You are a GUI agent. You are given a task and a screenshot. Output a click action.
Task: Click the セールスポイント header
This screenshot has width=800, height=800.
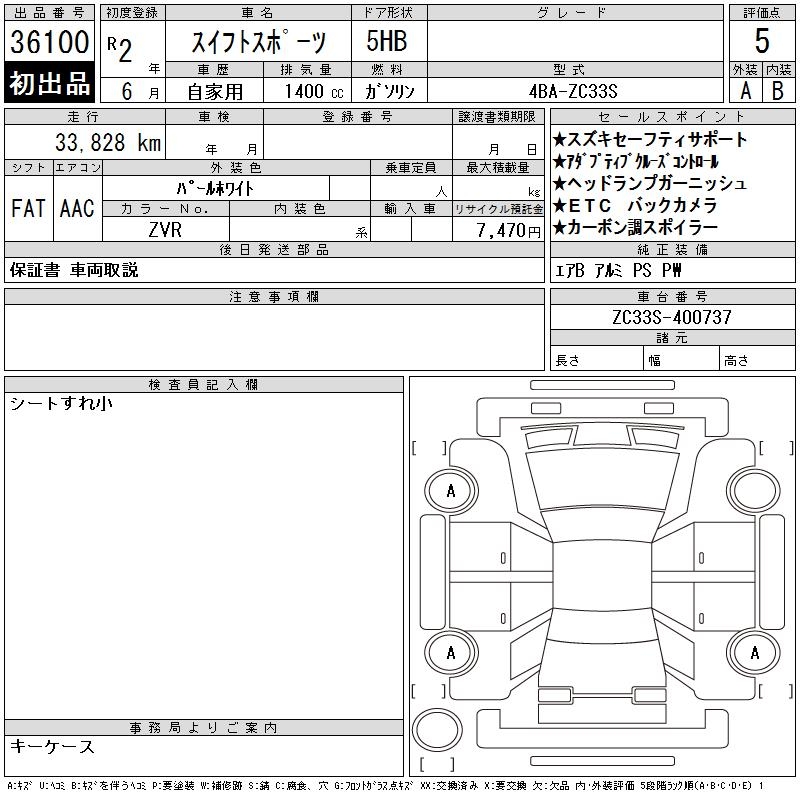pyautogui.click(x=672, y=116)
